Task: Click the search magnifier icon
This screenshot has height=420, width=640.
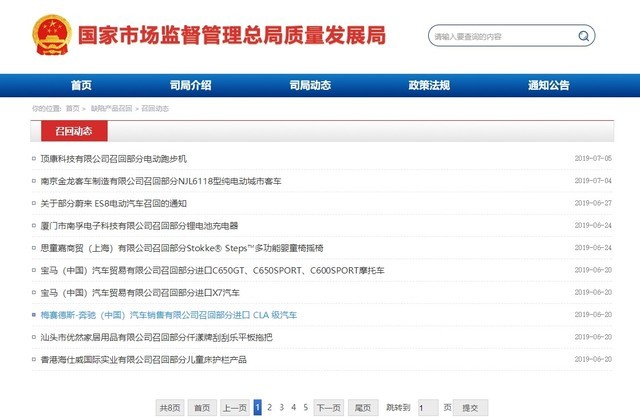Action: [584, 36]
